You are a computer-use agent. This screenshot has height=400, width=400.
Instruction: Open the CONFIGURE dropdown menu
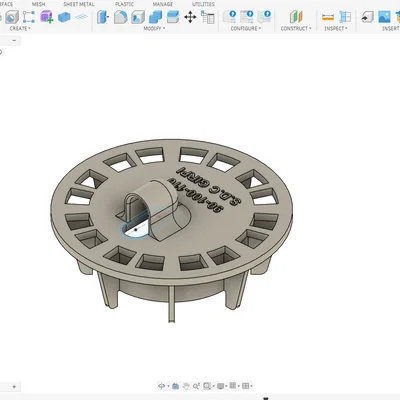pyautogui.click(x=246, y=29)
